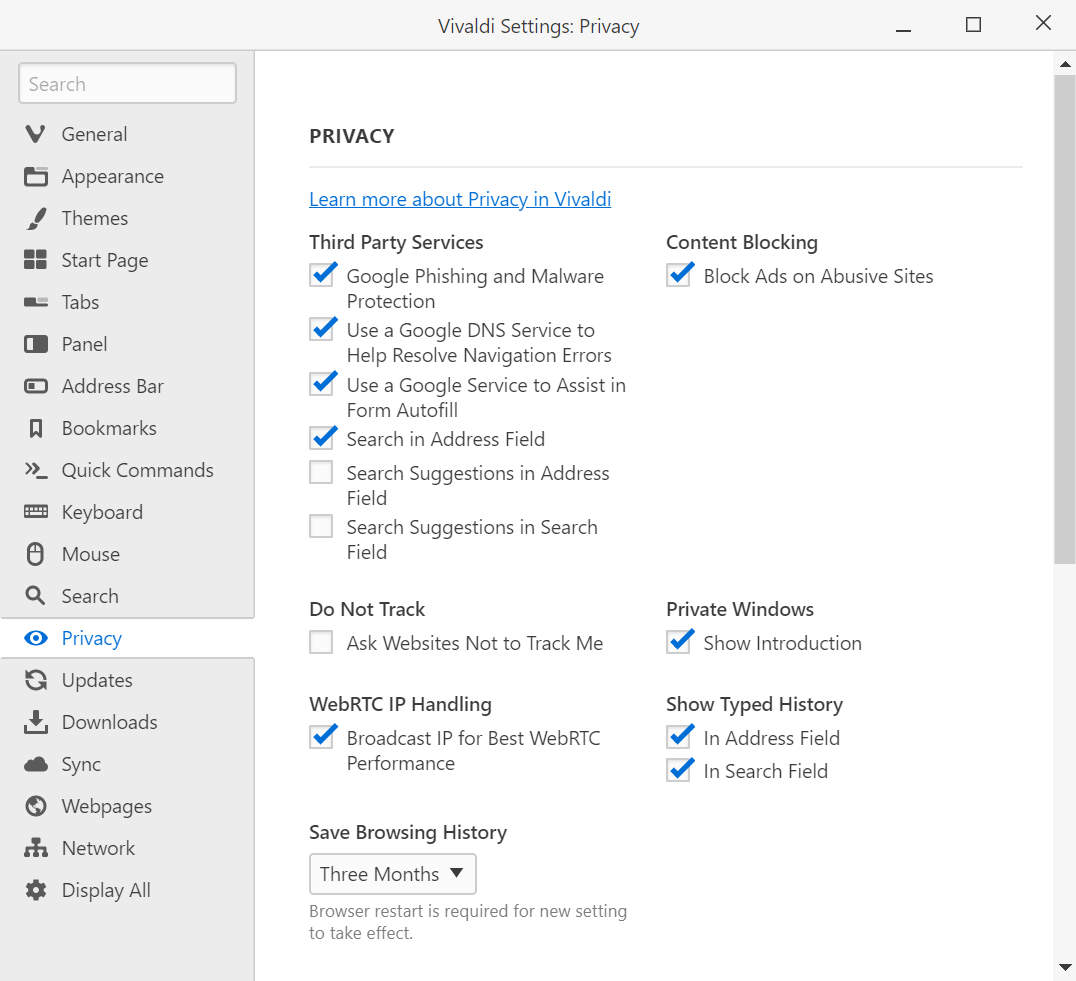
Task: Click the Mouse icon in sidebar
Action: click(x=36, y=554)
